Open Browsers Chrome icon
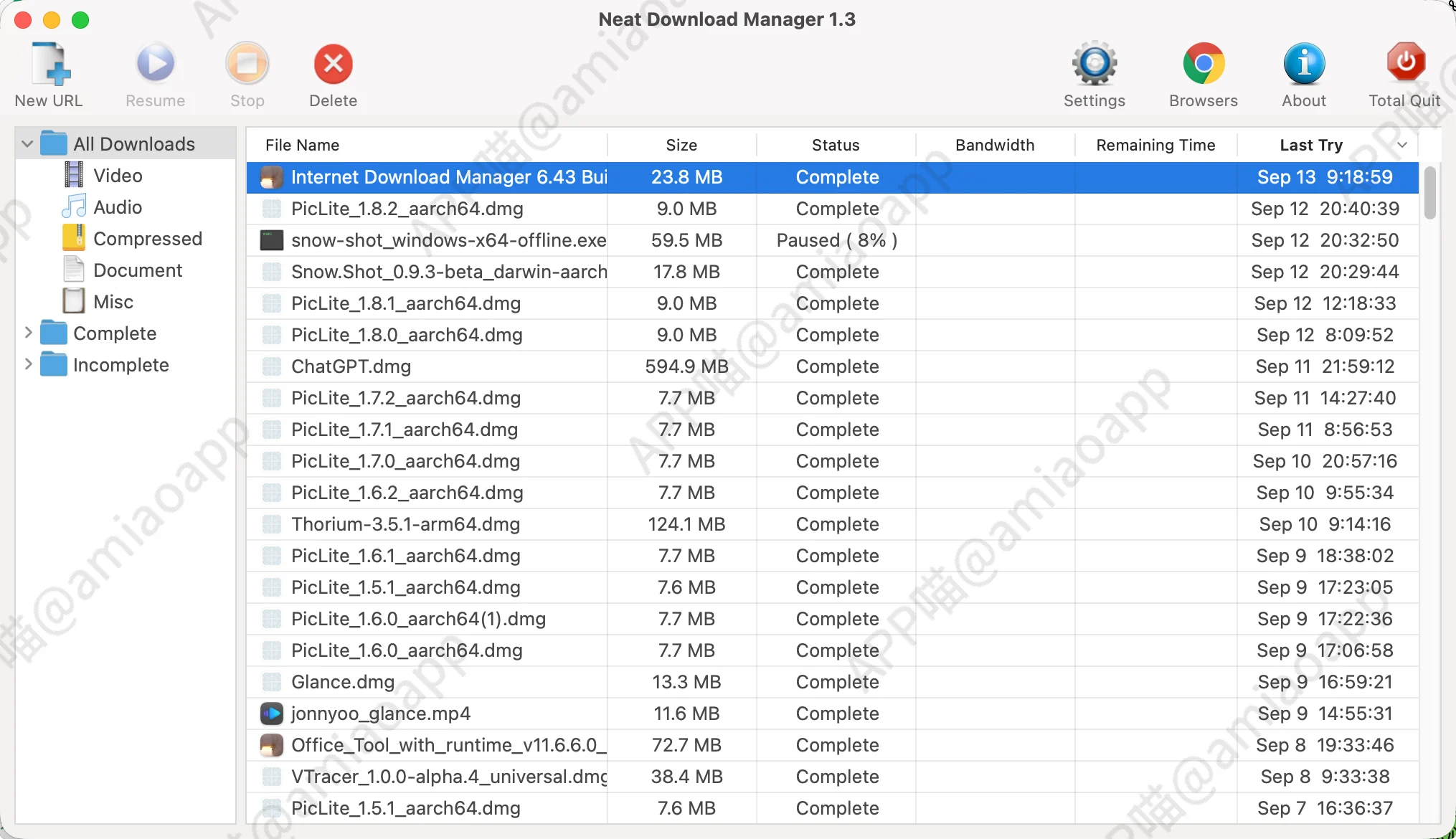Image resolution: width=1456 pixels, height=839 pixels. 1204,64
